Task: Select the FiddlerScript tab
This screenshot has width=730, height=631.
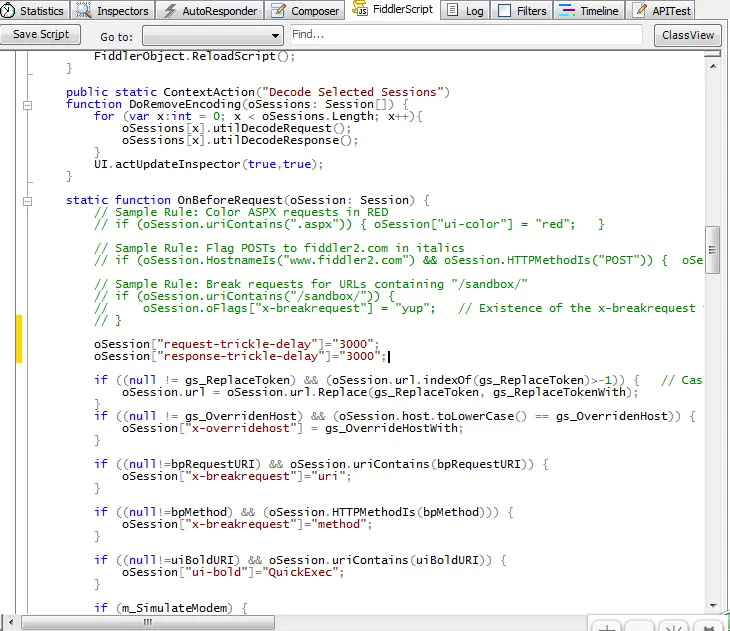Action: (x=393, y=9)
